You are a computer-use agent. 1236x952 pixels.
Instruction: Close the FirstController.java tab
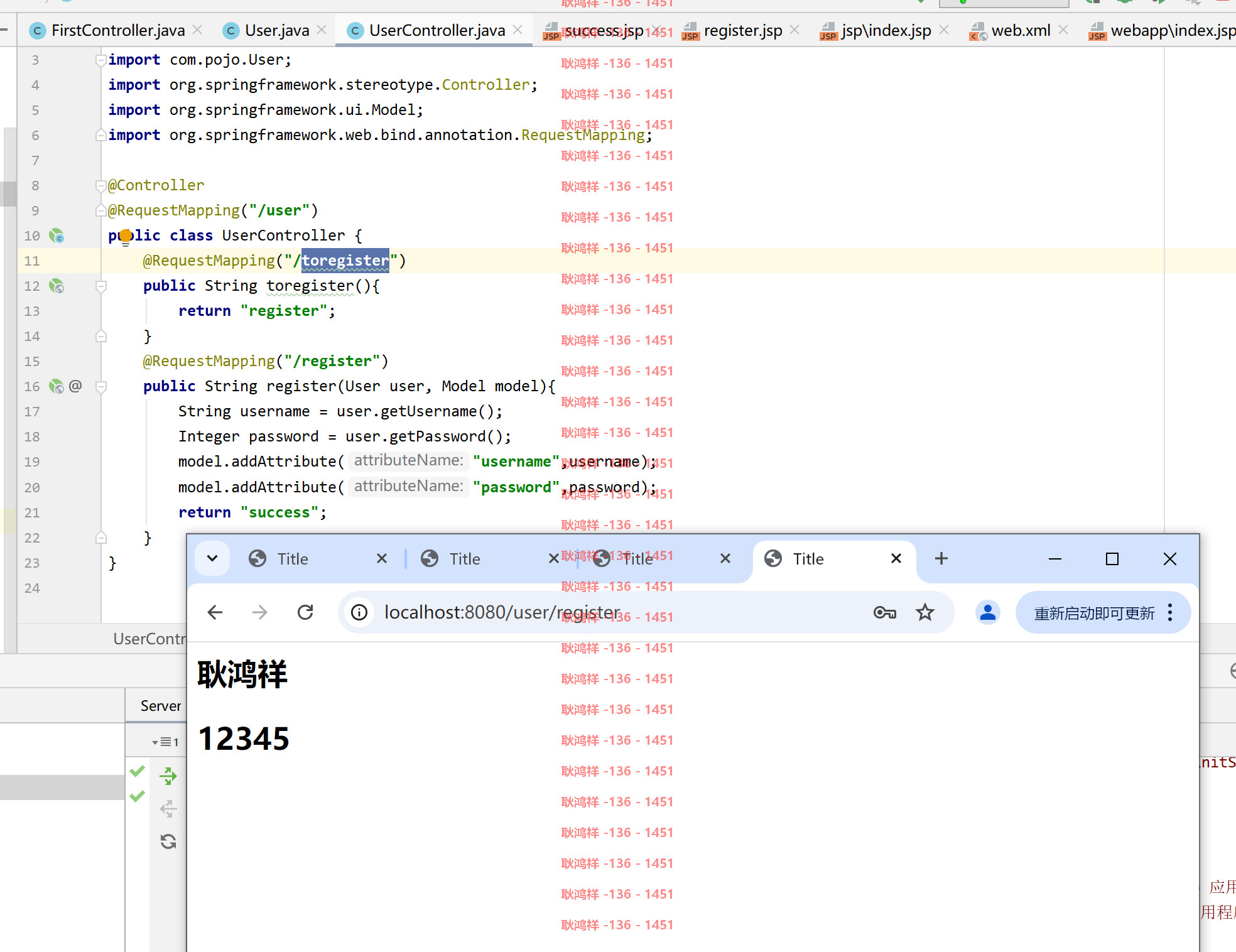point(197,30)
